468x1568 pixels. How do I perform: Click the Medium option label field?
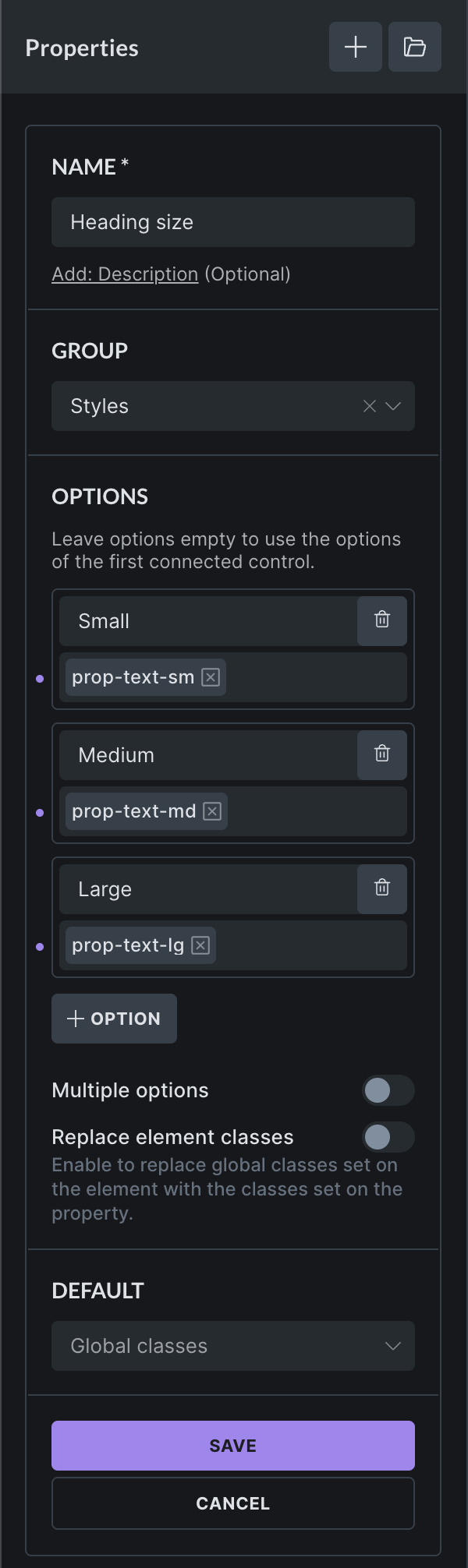[x=207, y=755]
